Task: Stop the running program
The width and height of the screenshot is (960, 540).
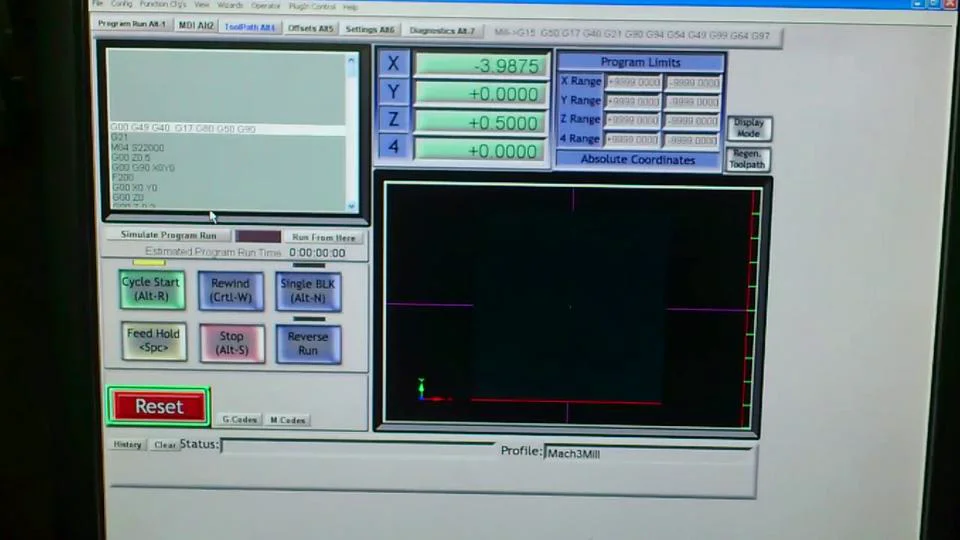Action: click(x=231, y=343)
